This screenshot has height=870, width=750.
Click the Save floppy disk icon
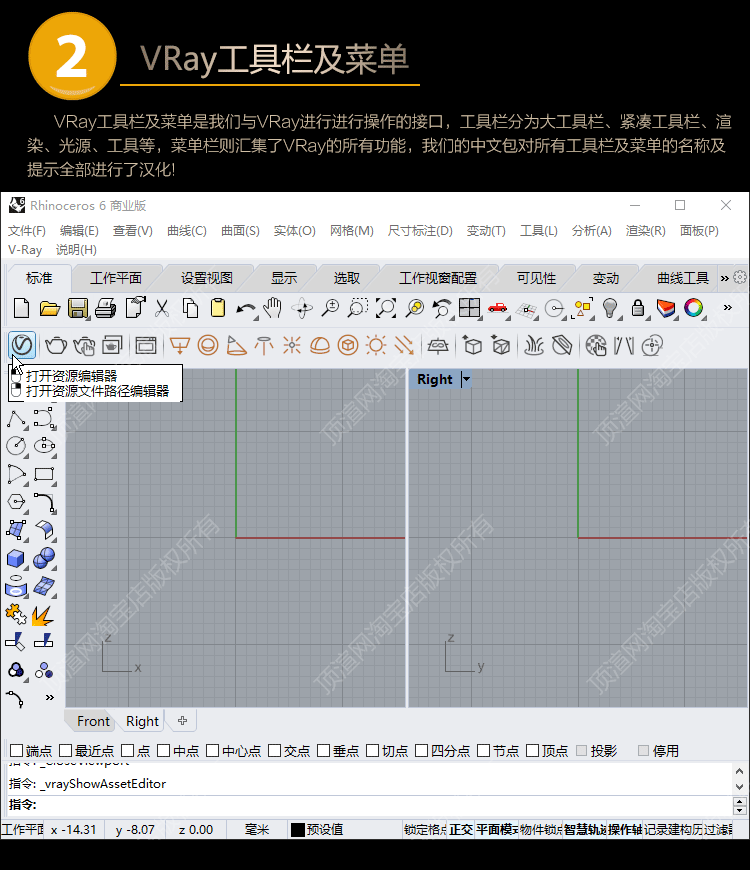(x=78, y=308)
